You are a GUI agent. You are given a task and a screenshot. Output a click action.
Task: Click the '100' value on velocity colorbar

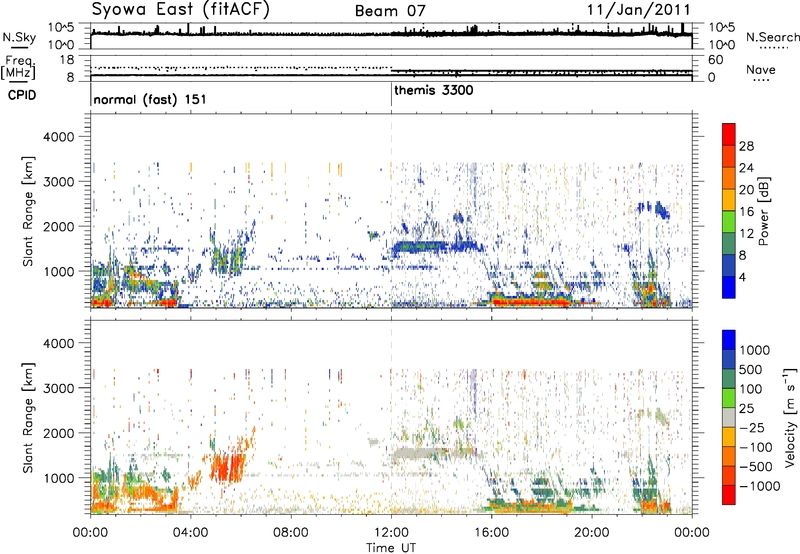(751, 389)
